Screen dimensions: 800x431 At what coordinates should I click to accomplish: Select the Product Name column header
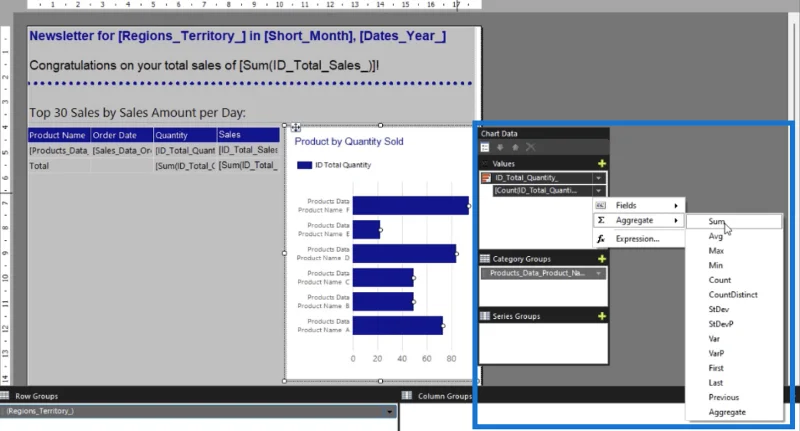click(59, 135)
